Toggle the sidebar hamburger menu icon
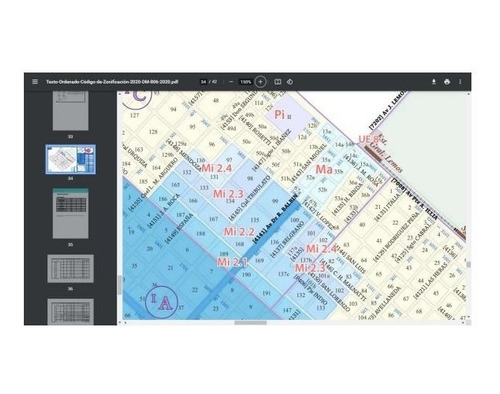Screen dimensions: 500x394 [x=35, y=82]
